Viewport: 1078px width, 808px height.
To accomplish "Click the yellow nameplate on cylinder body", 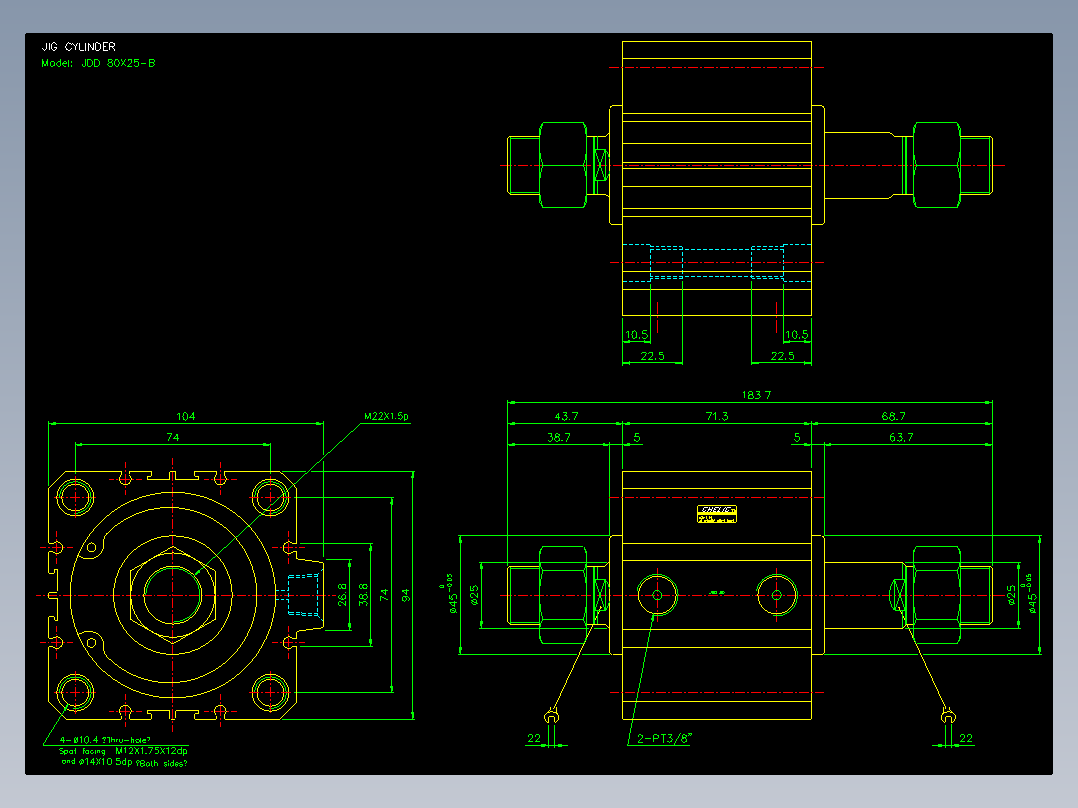I will tap(716, 514).
